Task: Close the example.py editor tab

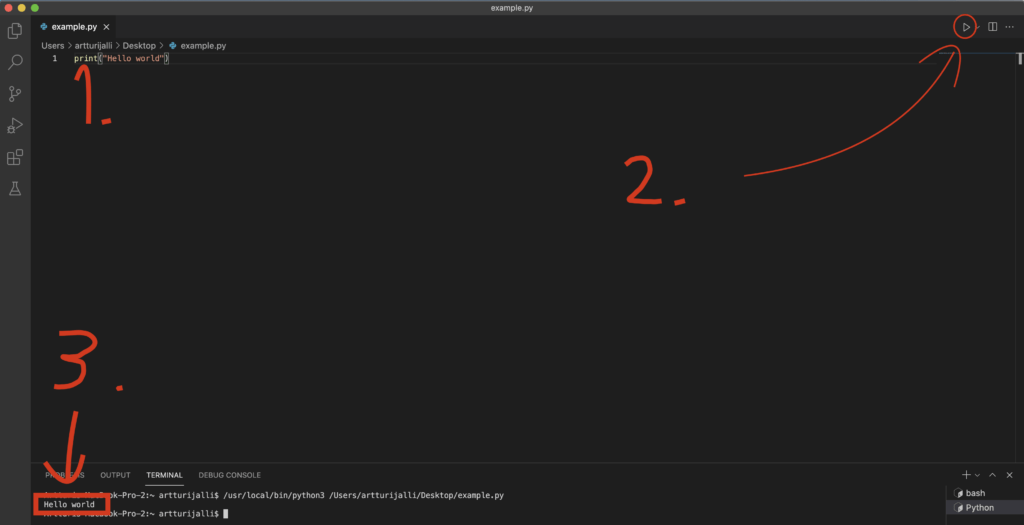Action: [106, 27]
